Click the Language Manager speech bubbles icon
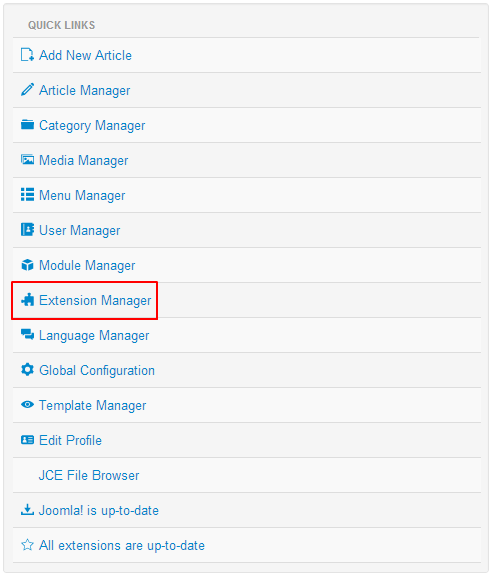The width and height of the screenshot is (492, 578). point(27,334)
